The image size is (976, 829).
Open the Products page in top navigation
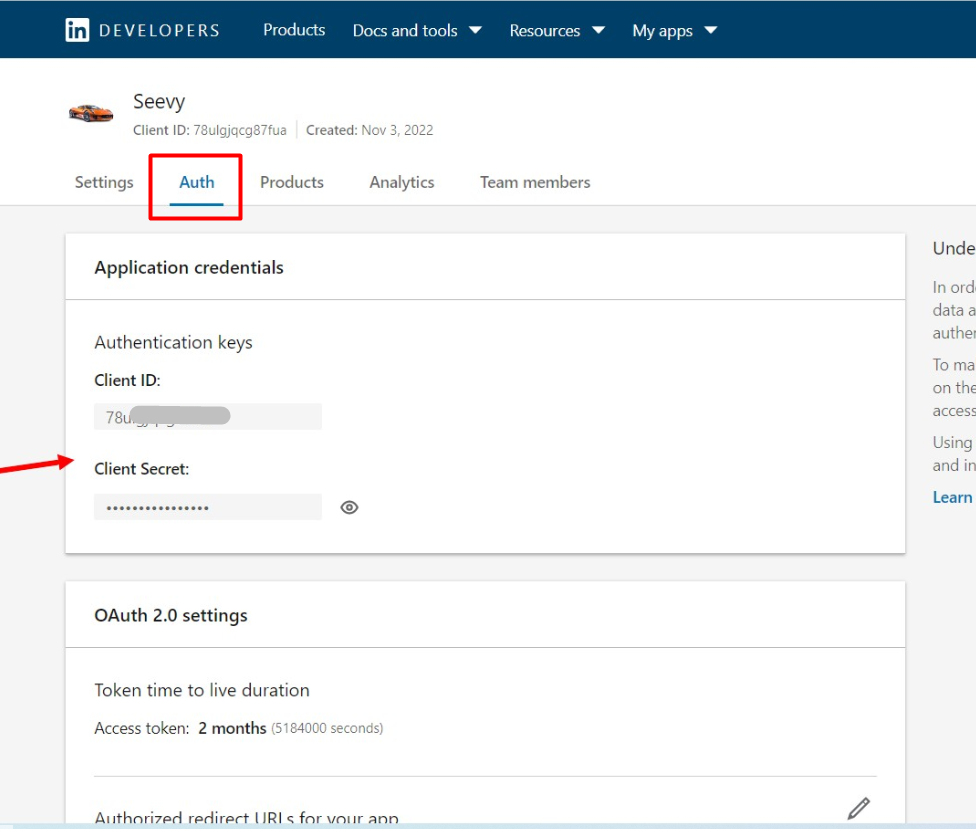pyautogui.click(x=294, y=30)
